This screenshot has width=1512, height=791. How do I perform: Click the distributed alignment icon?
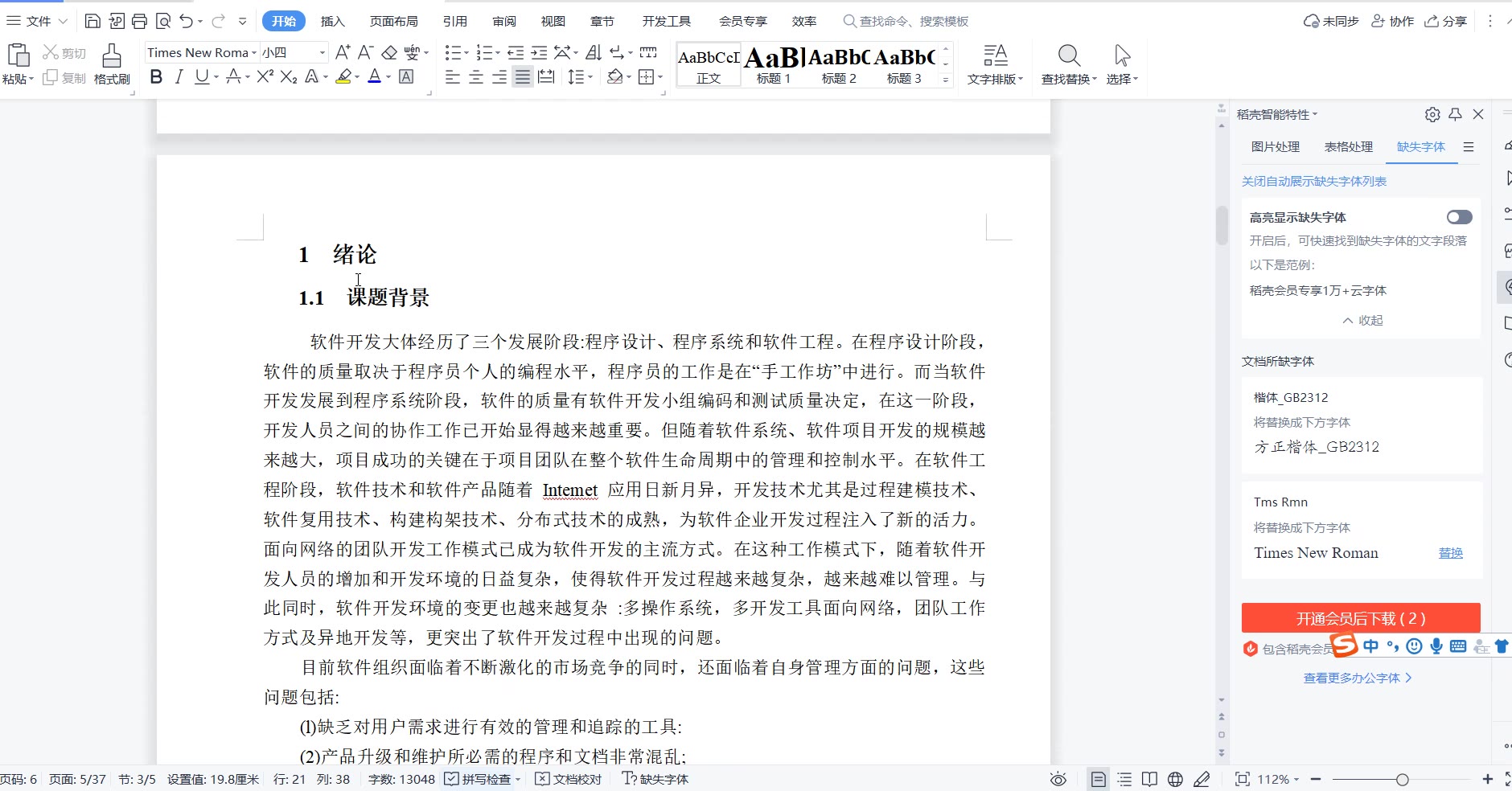tap(546, 77)
